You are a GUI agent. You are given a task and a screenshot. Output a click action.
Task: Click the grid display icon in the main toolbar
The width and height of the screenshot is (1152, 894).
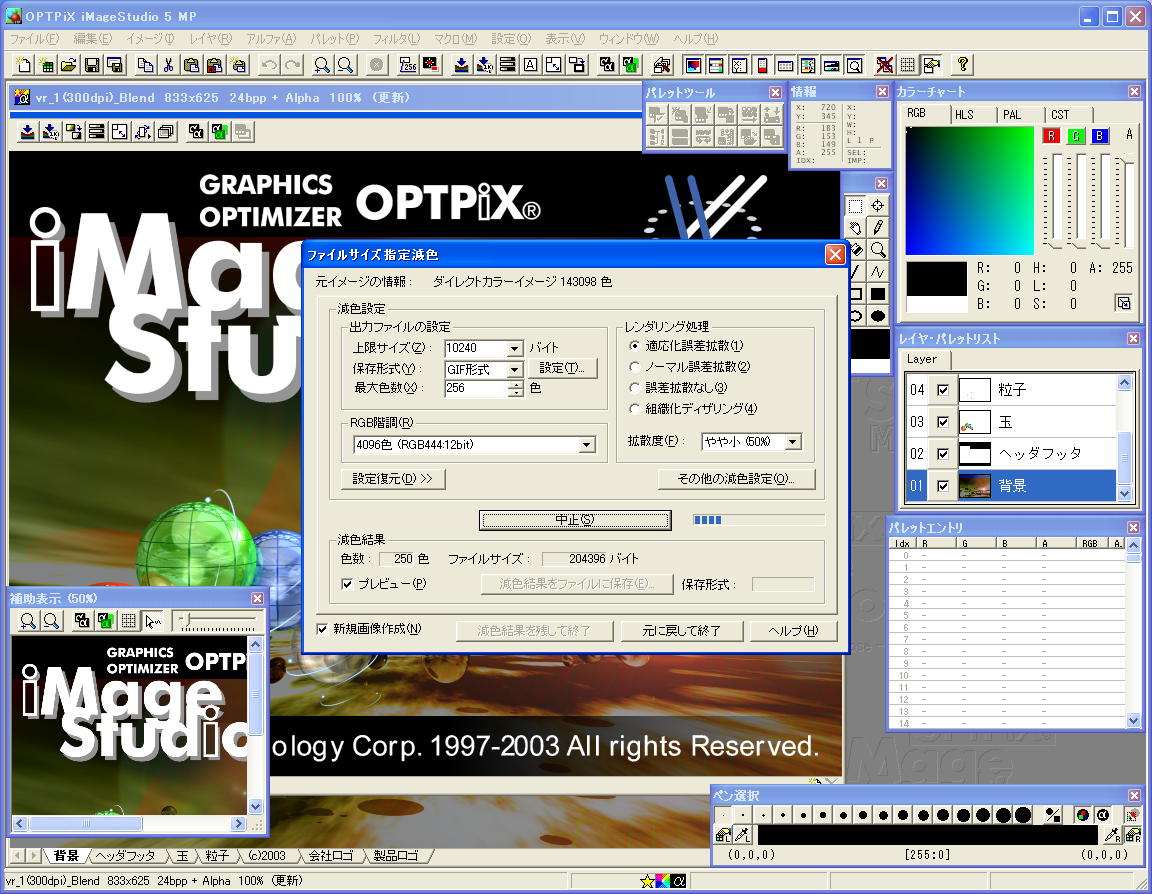point(908,65)
